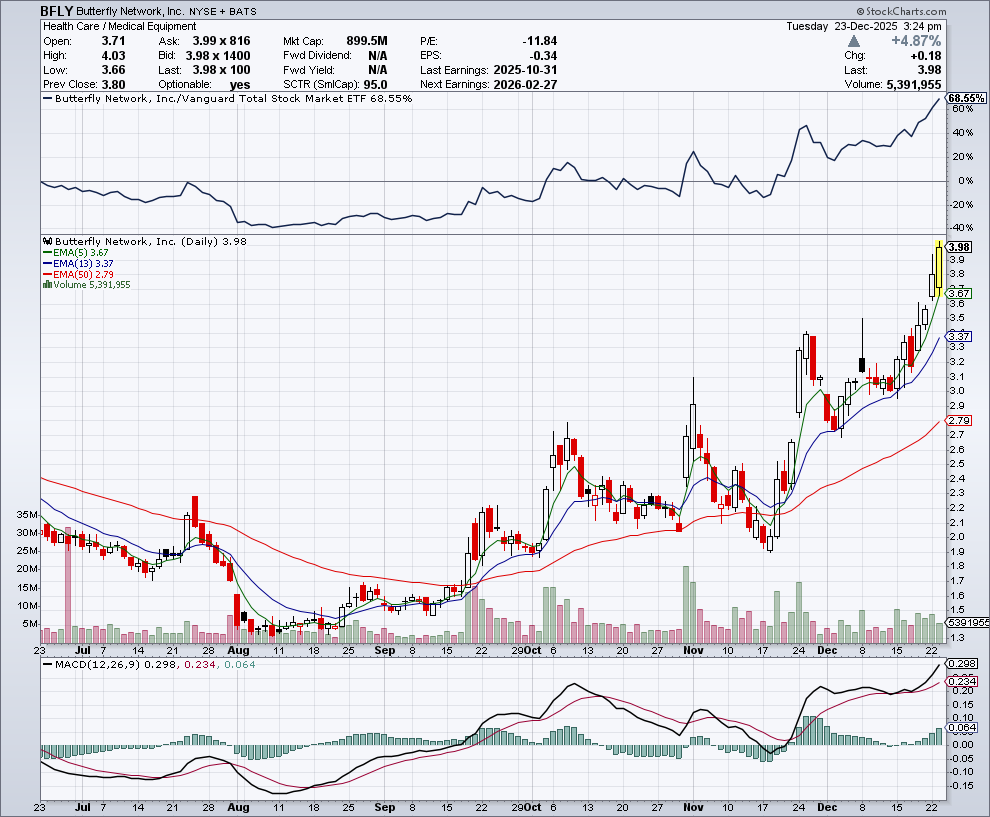Click the Ask quote 3.99 x 816
The image size is (990, 817).
222,40
